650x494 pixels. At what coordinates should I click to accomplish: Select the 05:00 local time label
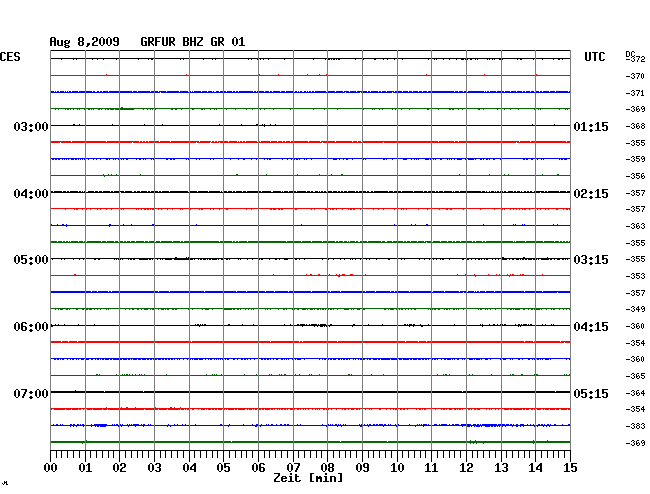click(31, 260)
